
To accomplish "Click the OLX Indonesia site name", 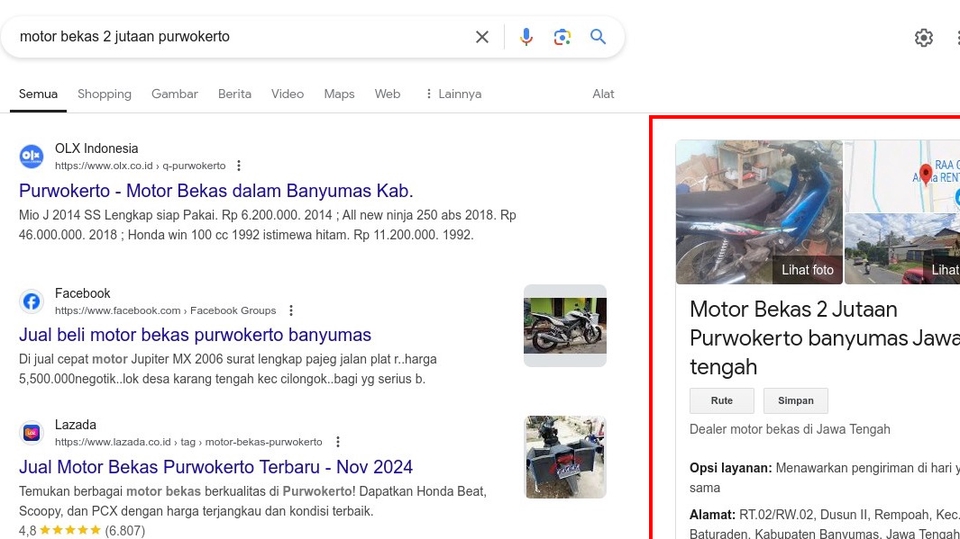I will tap(96, 148).
